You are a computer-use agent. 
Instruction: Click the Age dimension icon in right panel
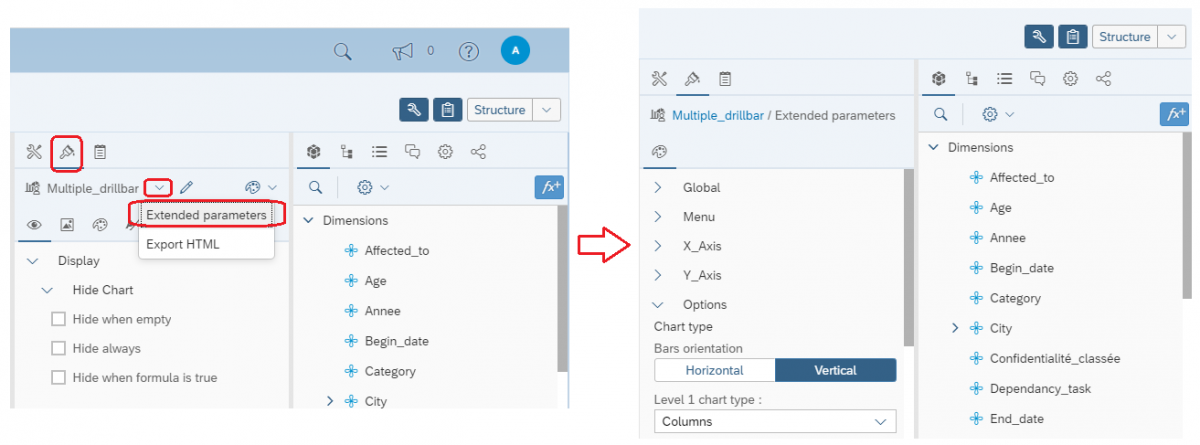[976, 208]
